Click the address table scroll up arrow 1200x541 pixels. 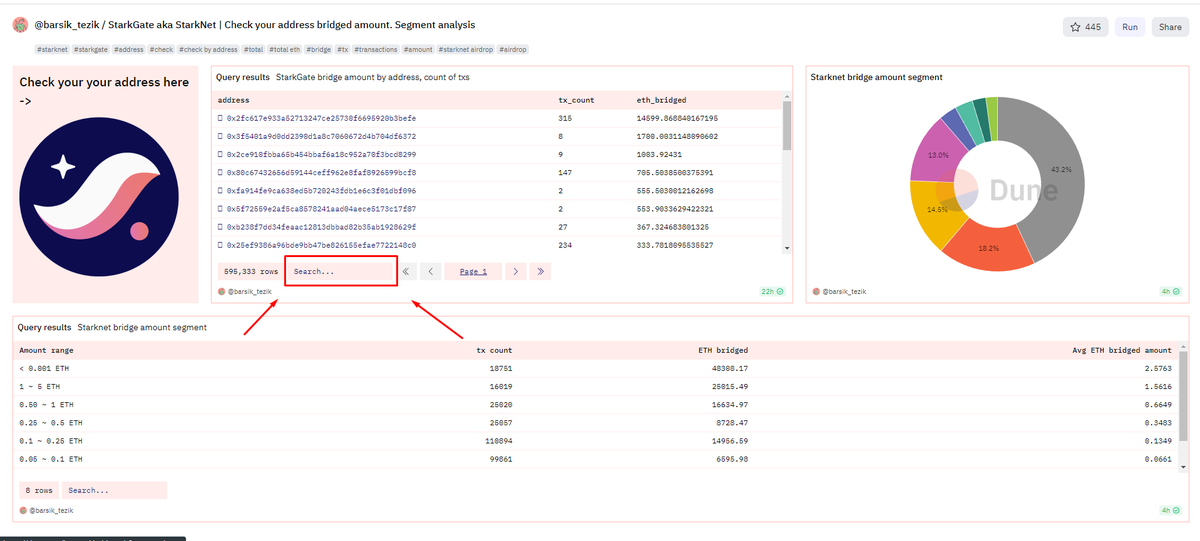787,96
